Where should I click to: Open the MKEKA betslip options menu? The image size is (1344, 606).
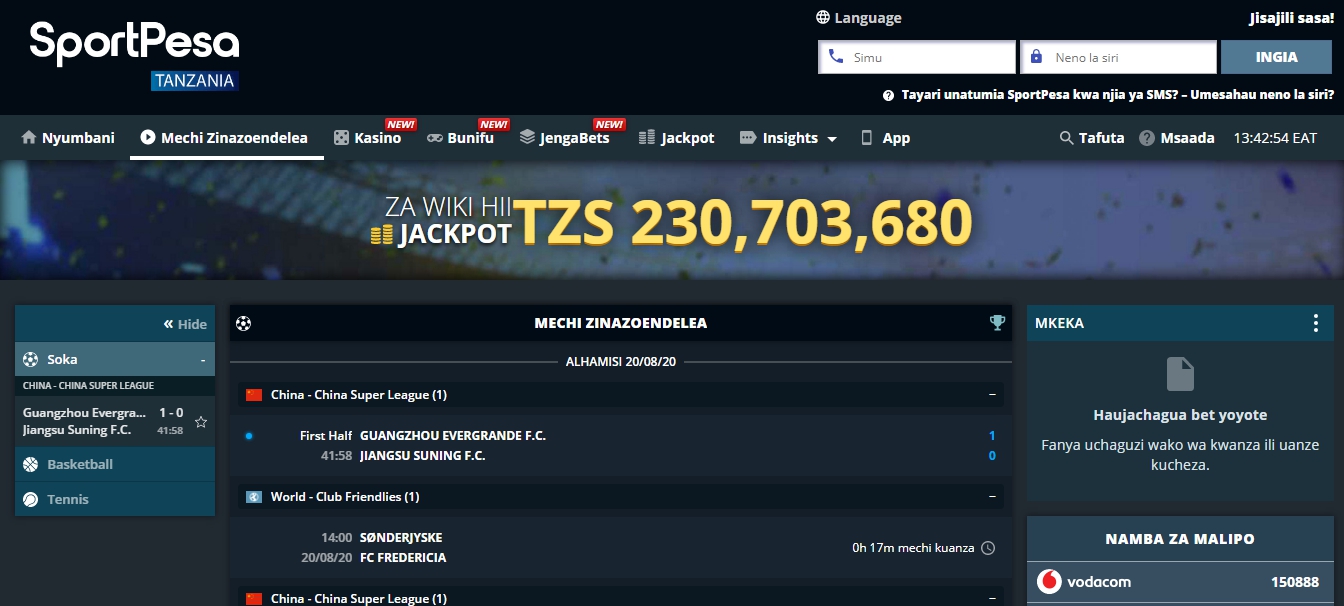1315,323
